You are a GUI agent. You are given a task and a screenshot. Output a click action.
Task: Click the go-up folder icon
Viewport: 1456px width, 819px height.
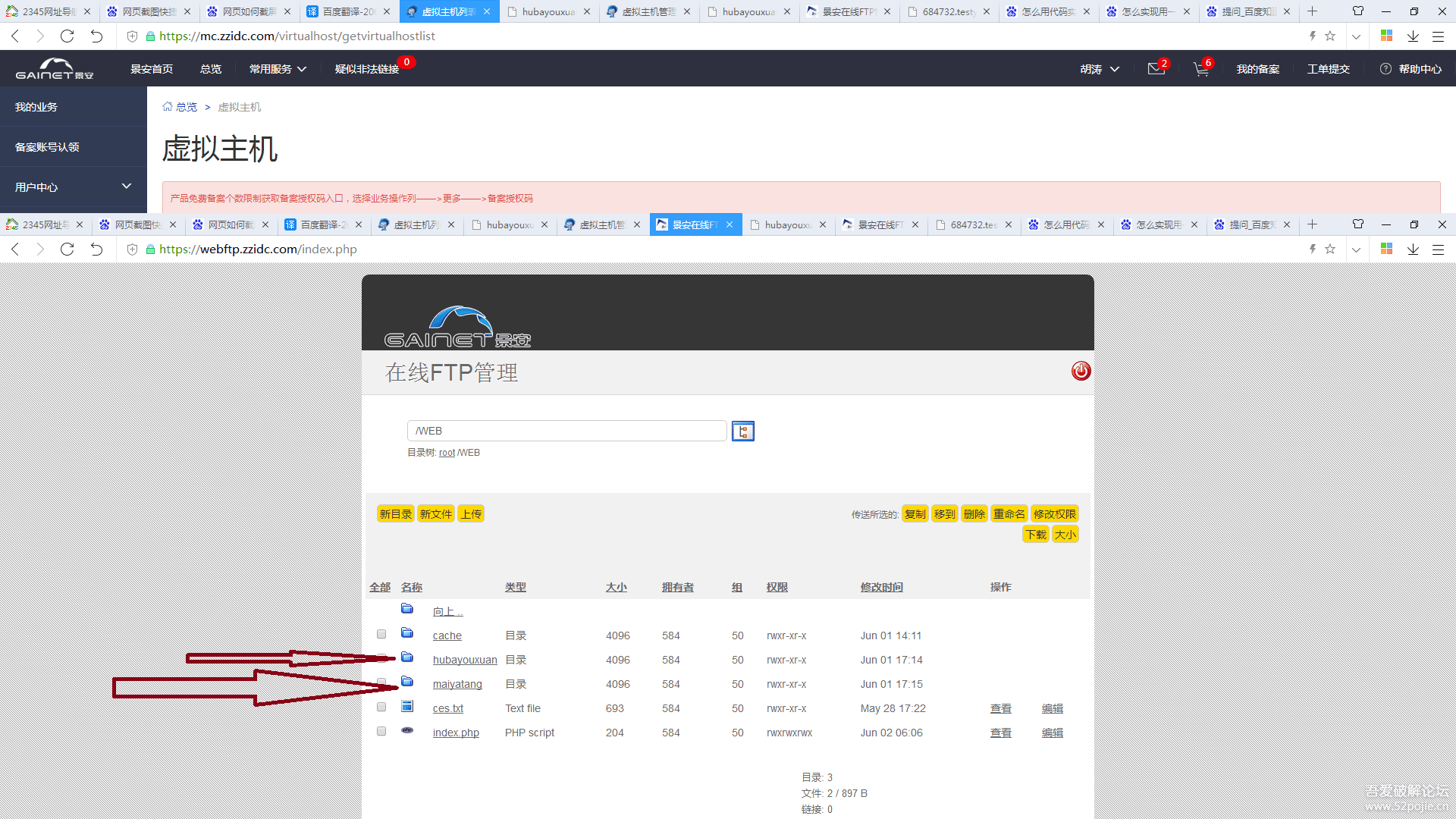click(x=407, y=609)
